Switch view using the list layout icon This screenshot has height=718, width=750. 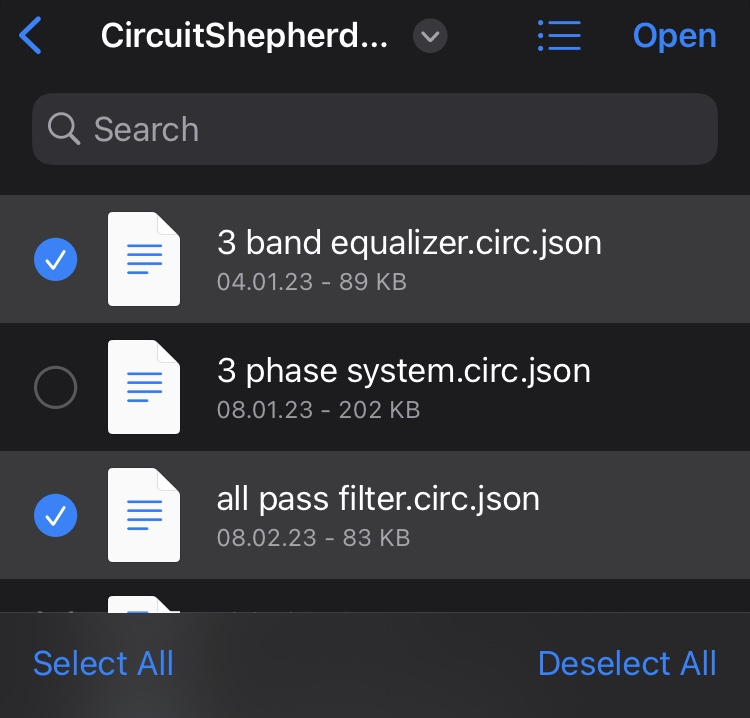point(559,35)
